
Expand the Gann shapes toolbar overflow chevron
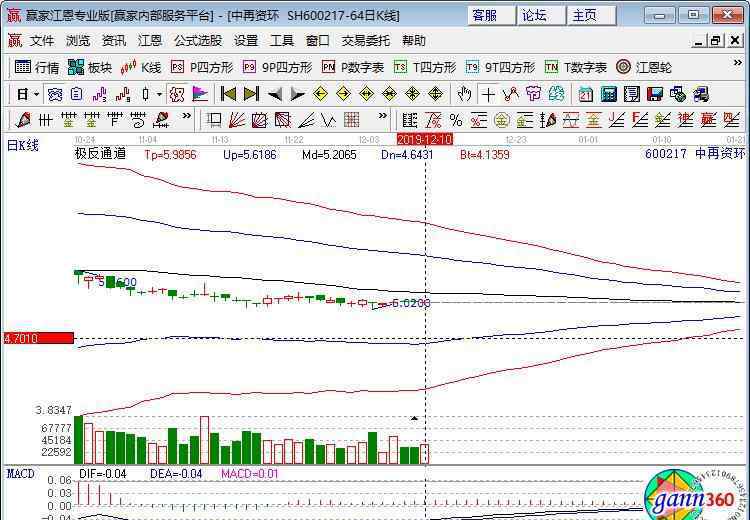point(383,115)
